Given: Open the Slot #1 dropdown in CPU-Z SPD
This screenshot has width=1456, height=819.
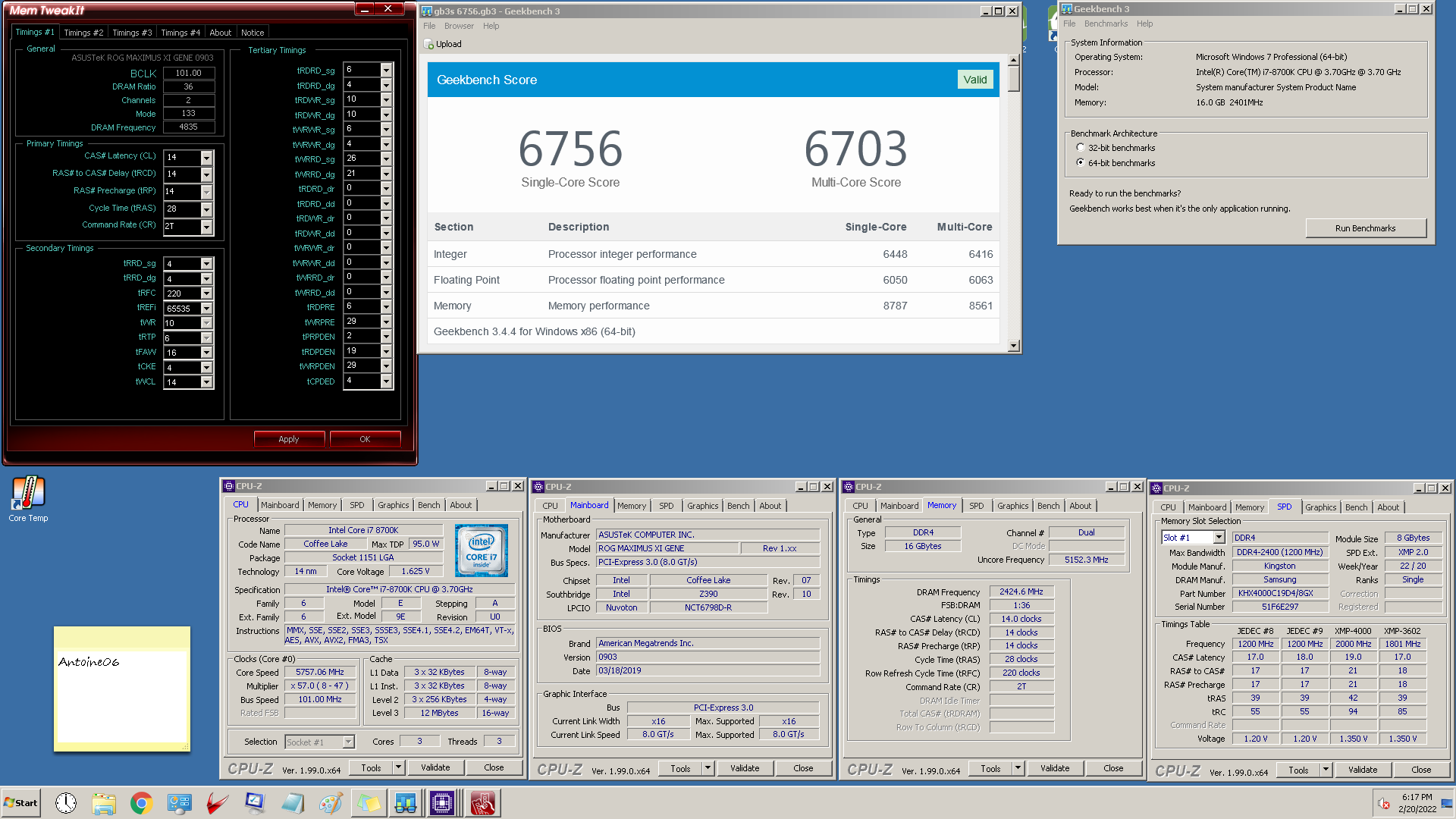Looking at the screenshot, I should click(1219, 538).
